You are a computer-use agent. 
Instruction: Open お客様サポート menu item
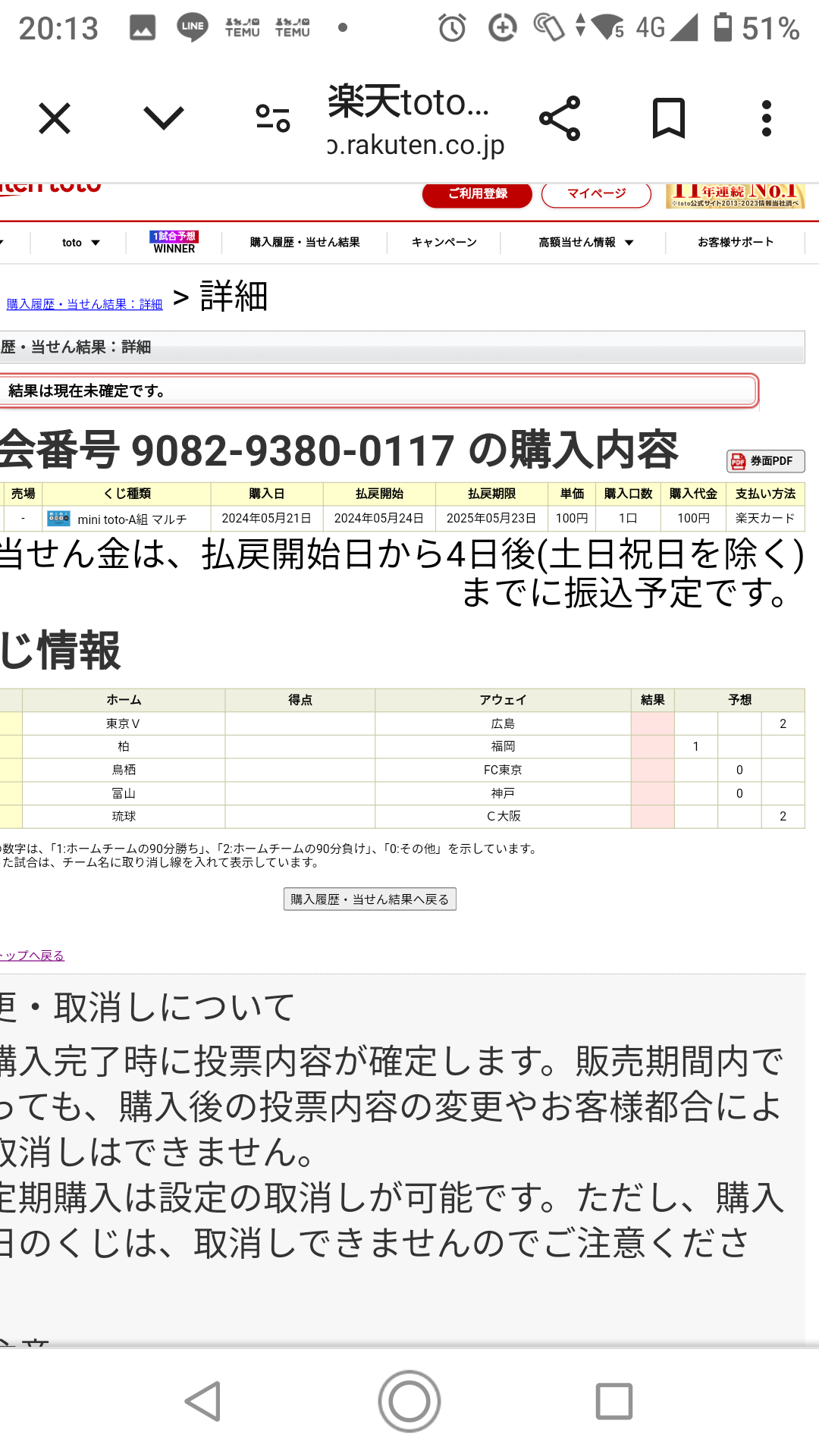click(x=736, y=243)
